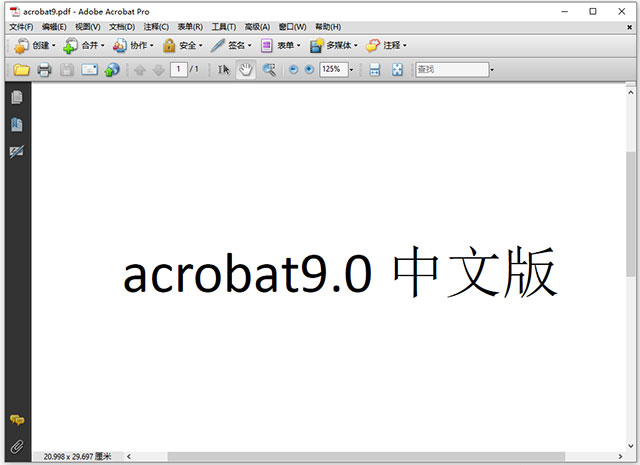The height and width of the screenshot is (465, 640).
Task: Choose the text Select tool
Action: [x=223, y=70]
